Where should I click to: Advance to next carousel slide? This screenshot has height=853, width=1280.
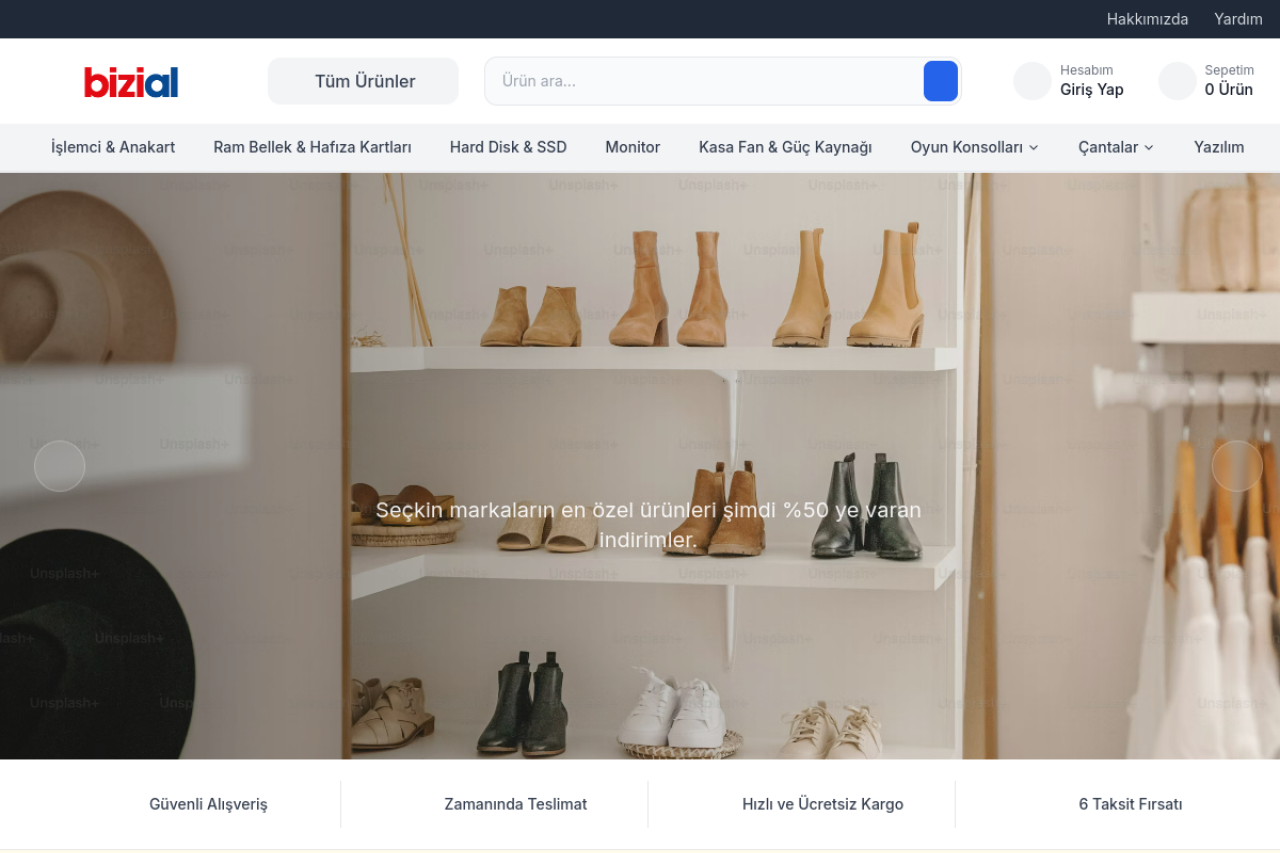point(1237,466)
